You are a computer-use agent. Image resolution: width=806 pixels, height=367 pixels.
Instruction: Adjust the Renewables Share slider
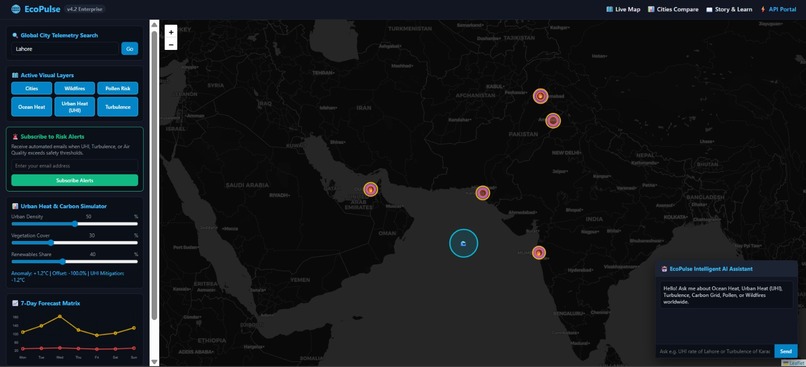[x=75, y=262]
